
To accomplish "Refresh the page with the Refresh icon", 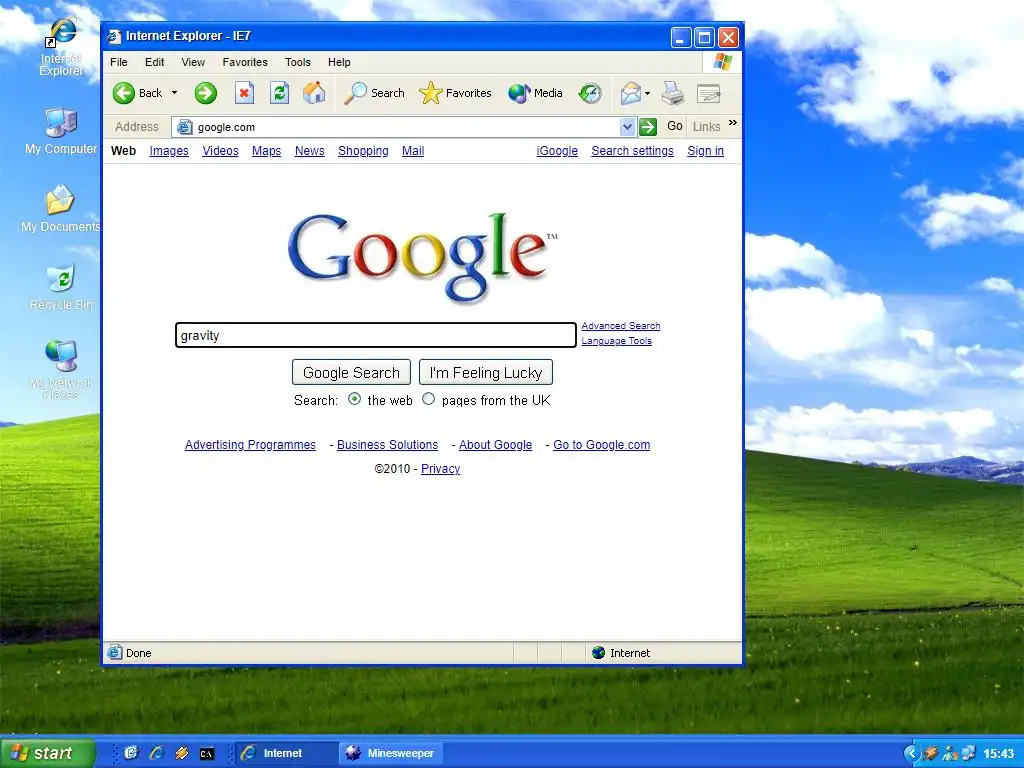I will (280, 93).
